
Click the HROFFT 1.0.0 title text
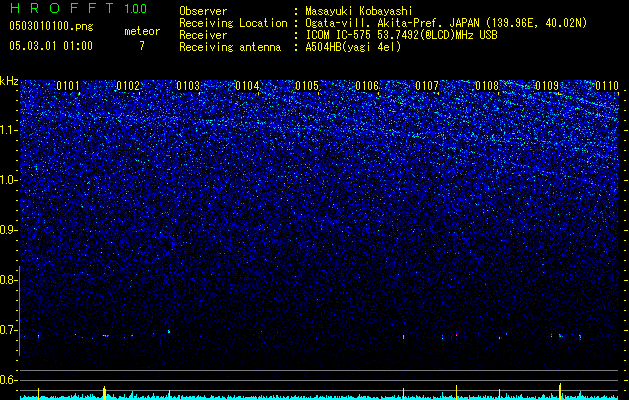point(78,8)
